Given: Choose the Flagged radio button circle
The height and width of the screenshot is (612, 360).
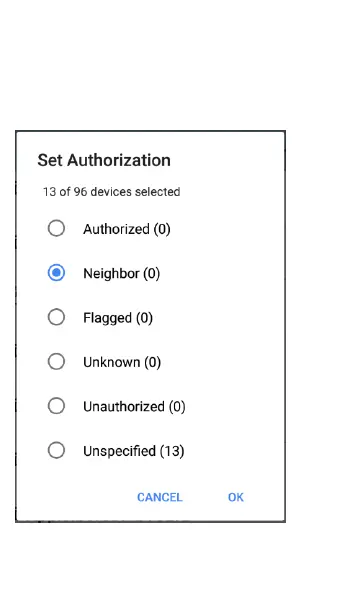Looking at the screenshot, I should pyautogui.click(x=56, y=317).
